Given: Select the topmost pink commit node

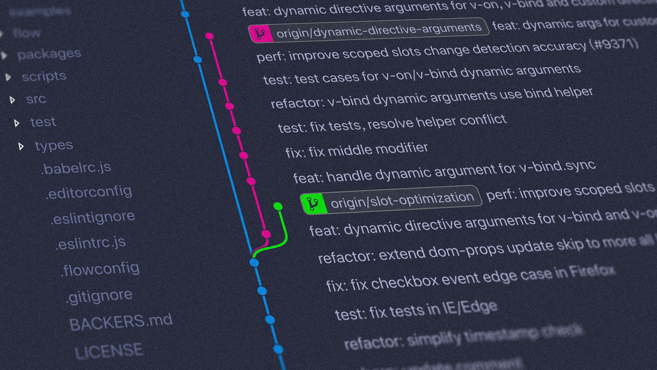Looking at the screenshot, I should click(x=210, y=36).
